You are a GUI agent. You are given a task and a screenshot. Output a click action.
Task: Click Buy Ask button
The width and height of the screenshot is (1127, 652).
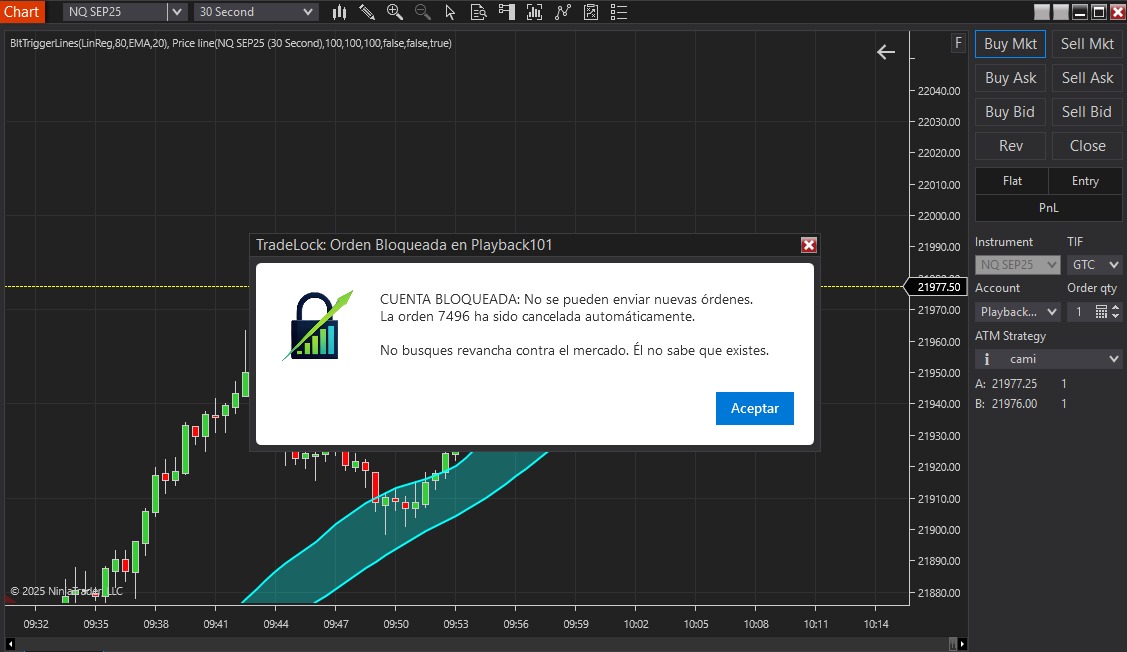pyautogui.click(x=1011, y=78)
